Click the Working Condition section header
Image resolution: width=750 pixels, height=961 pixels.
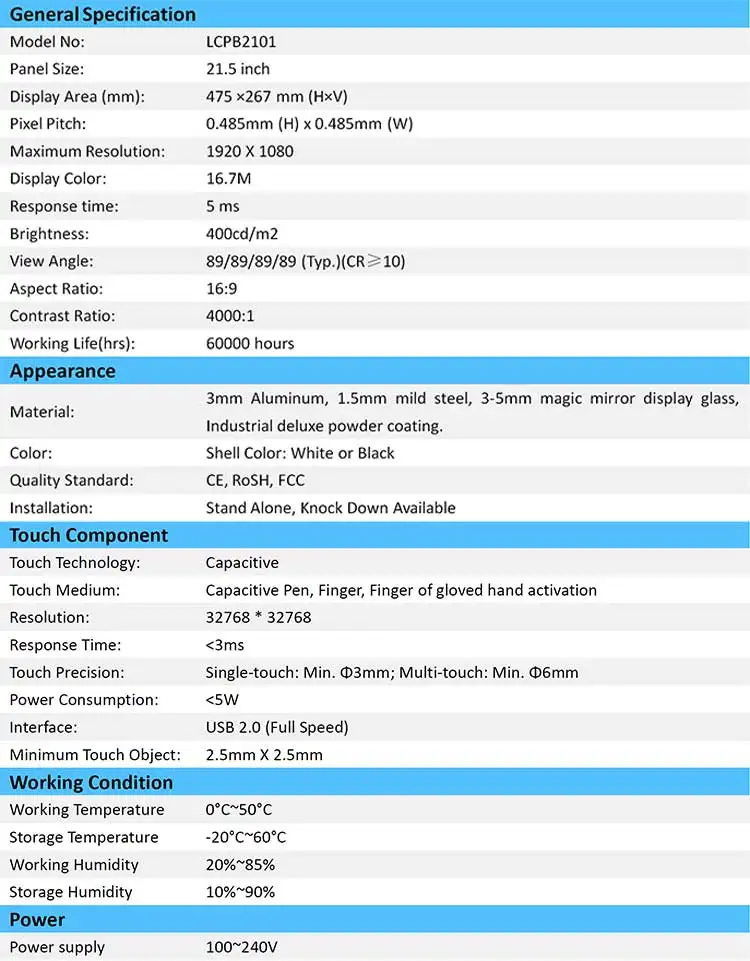[91, 782]
